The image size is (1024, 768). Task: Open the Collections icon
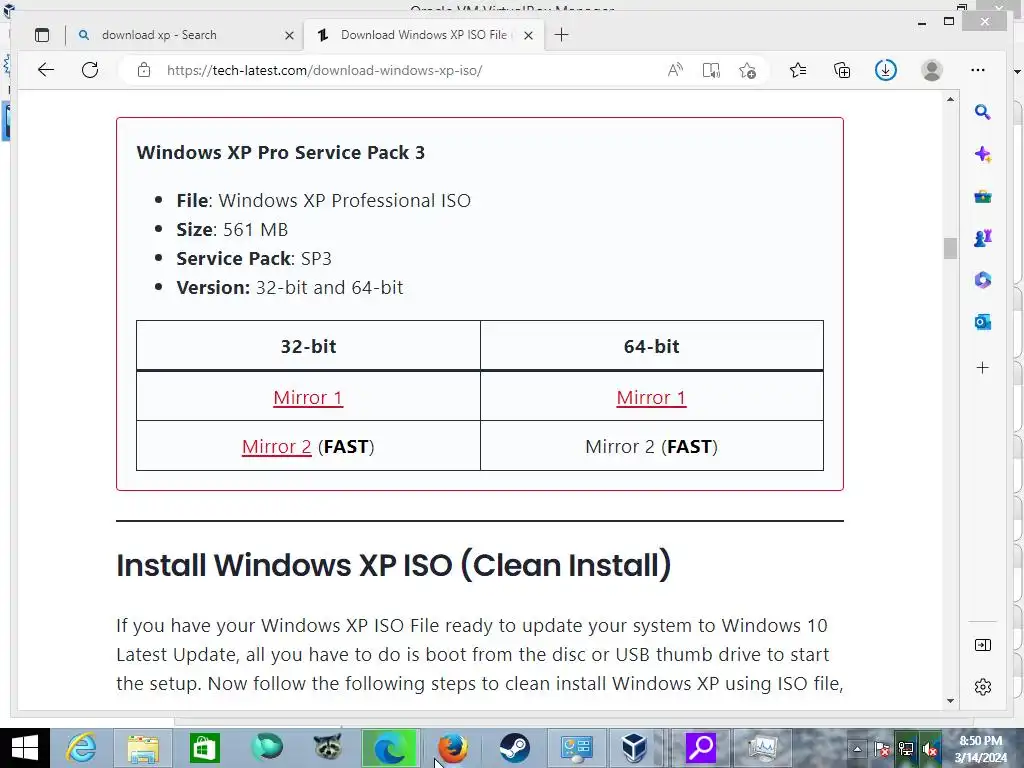tap(842, 70)
